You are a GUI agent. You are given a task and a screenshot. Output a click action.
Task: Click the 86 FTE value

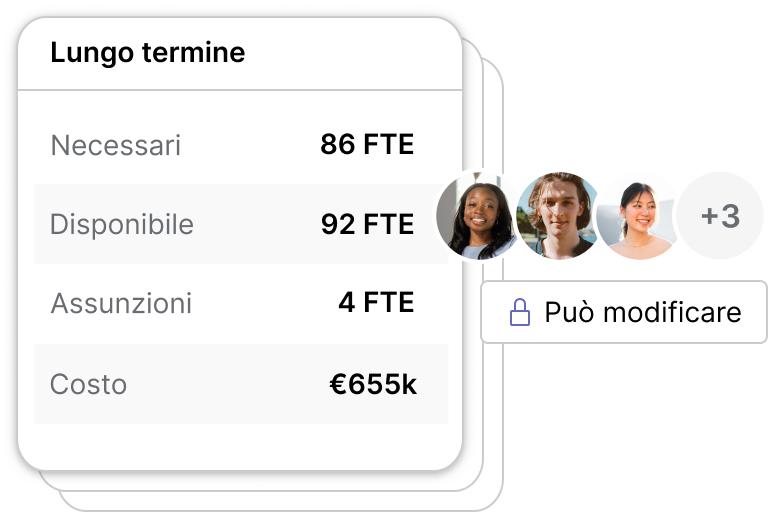[367, 145]
